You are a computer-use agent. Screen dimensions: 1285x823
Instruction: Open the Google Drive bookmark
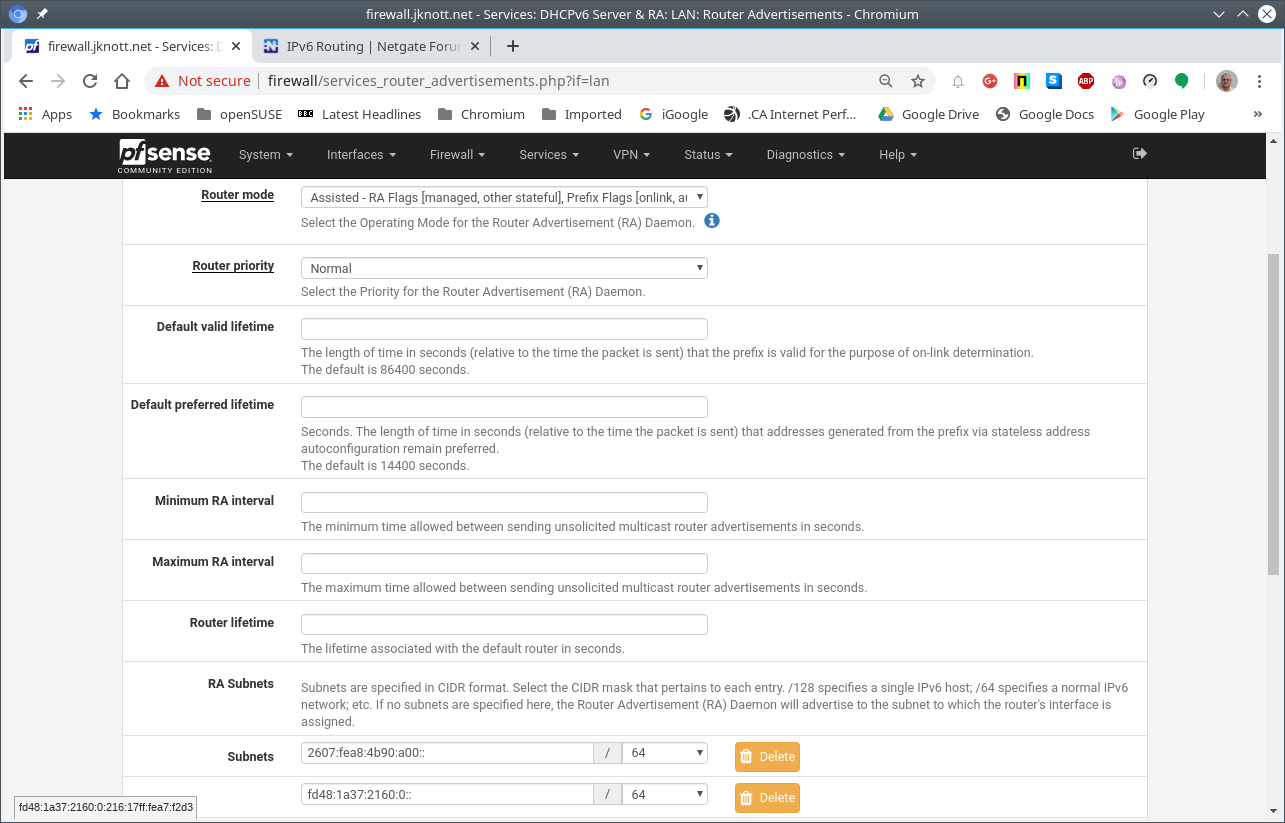click(929, 114)
